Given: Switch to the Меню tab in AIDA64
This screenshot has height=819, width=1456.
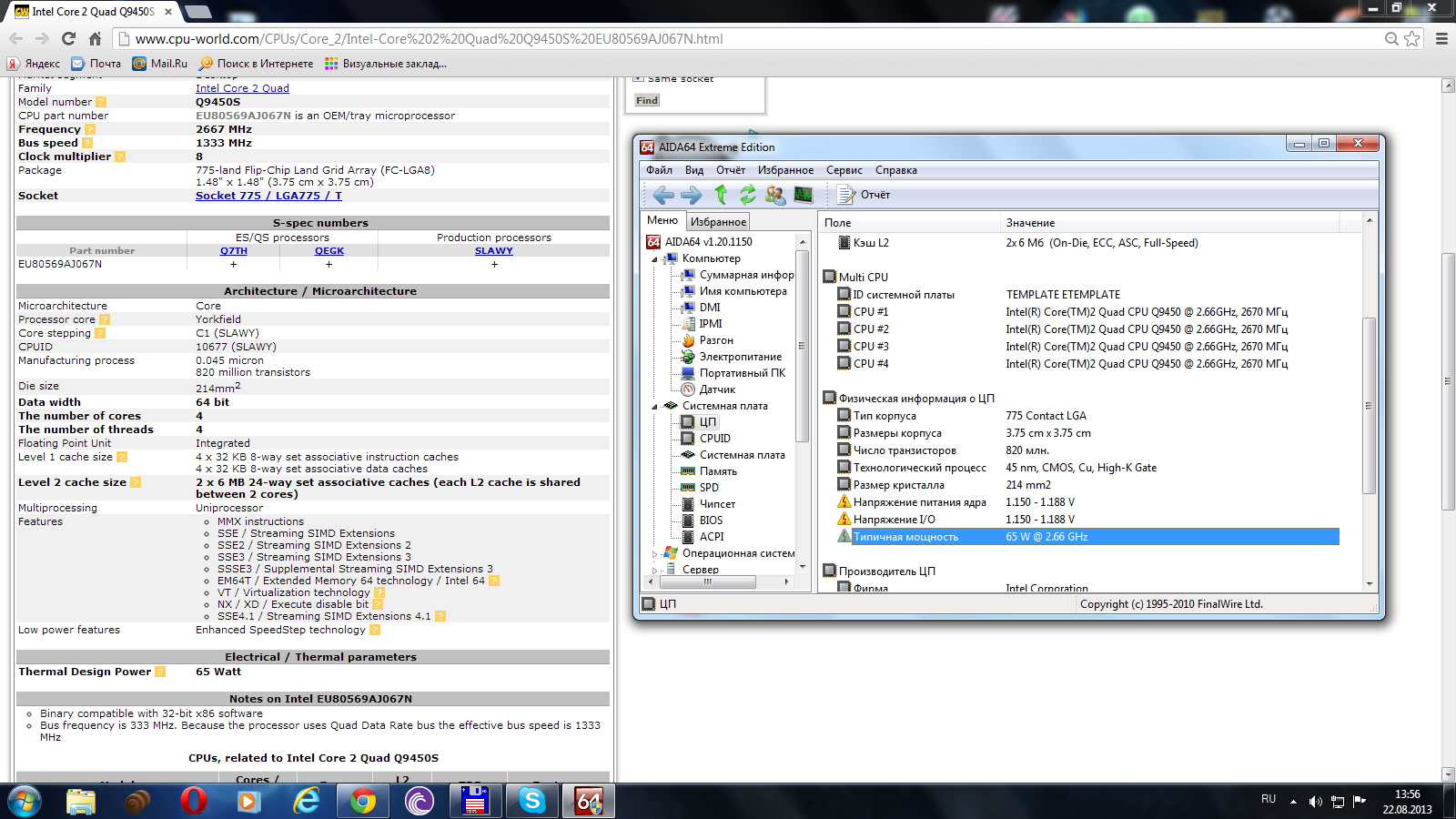Looking at the screenshot, I should pyautogui.click(x=662, y=220).
